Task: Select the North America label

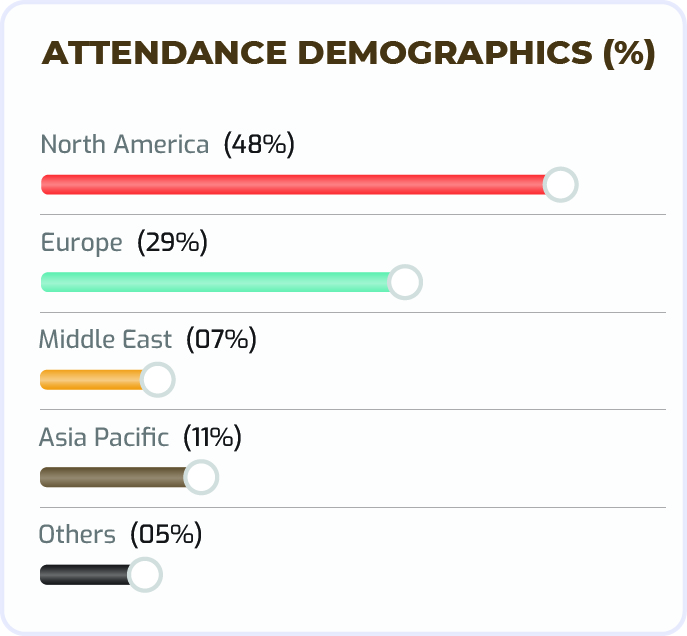Action: [x=125, y=144]
